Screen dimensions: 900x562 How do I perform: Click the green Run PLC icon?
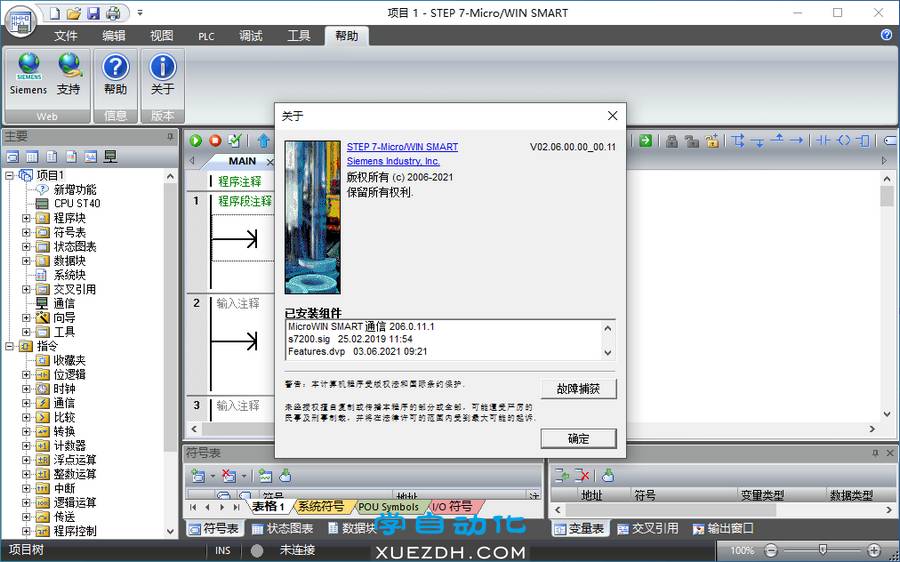pos(196,141)
